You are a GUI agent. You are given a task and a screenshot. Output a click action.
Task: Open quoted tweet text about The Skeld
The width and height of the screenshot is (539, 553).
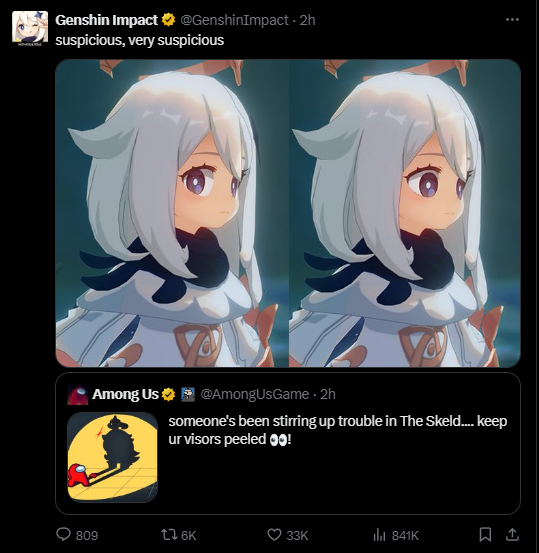338,430
